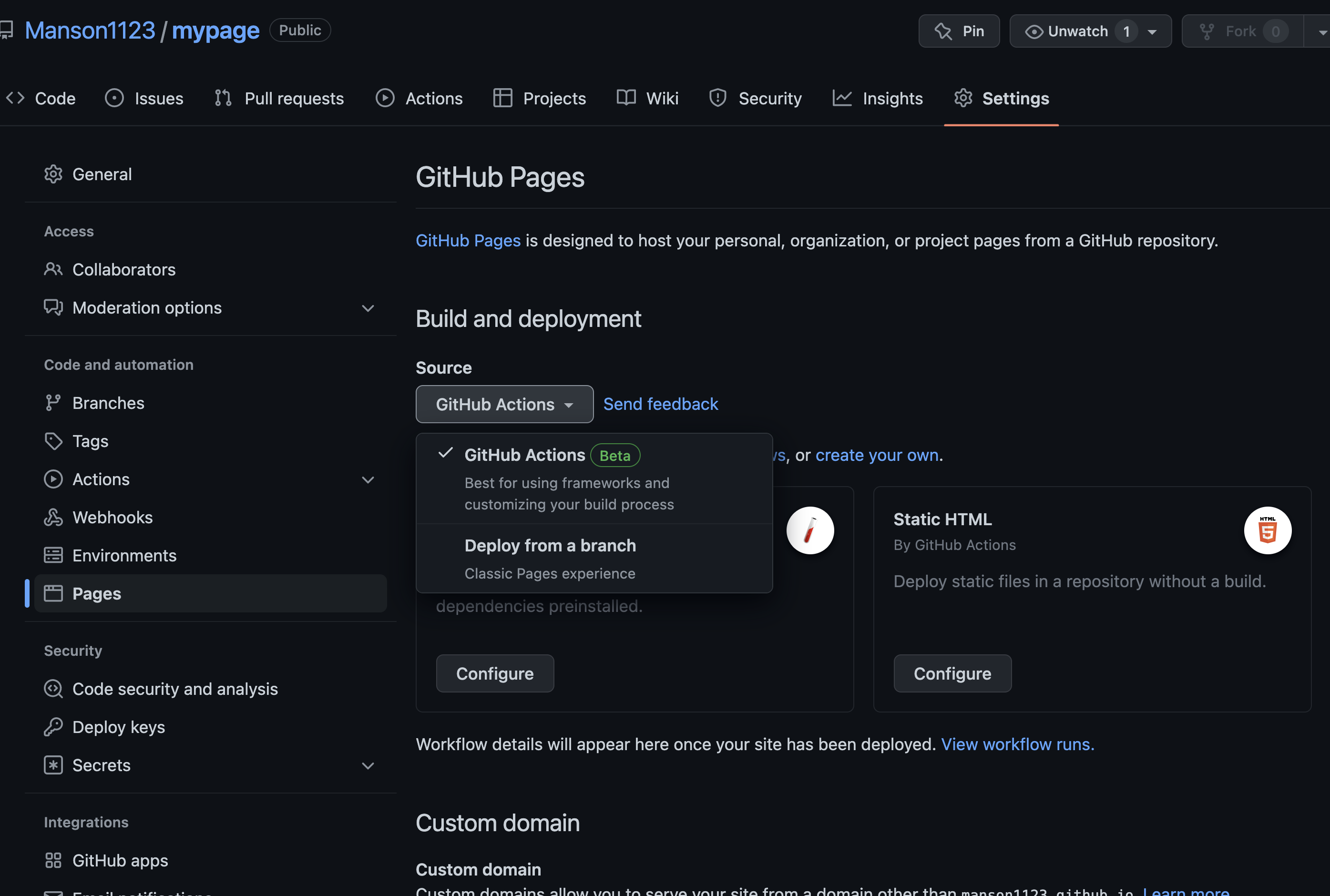Click the Jekyll test-tube logo icon
This screenshot has height=896, width=1330.
[x=810, y=530]
